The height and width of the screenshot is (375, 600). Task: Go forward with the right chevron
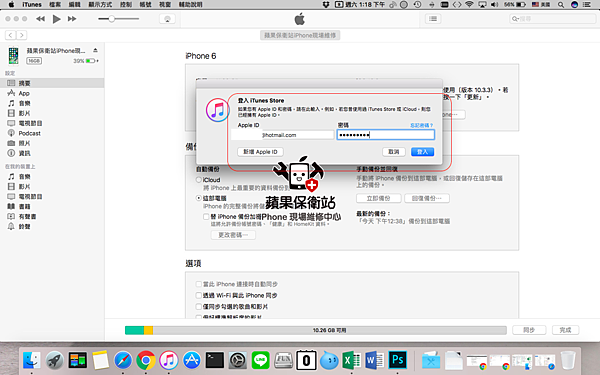click(22, 35)
